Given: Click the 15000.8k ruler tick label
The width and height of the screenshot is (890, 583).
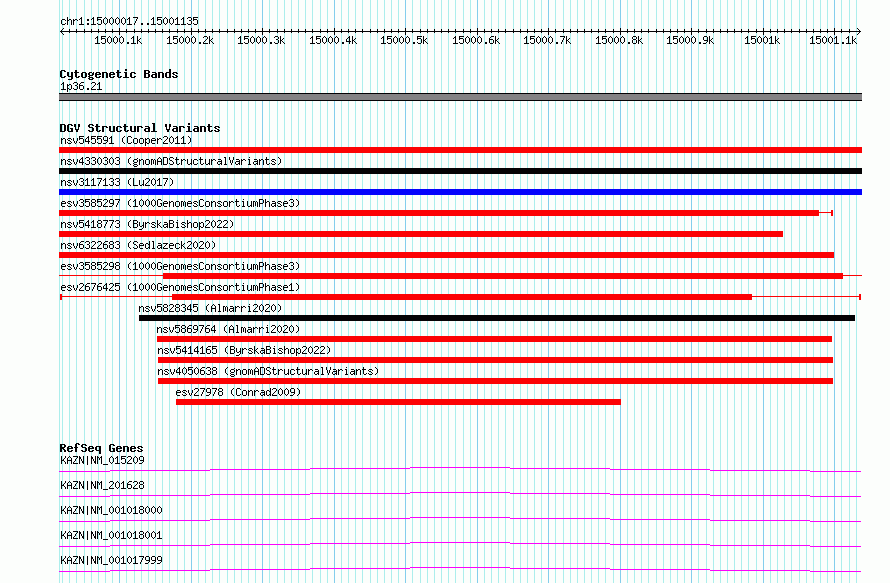Looking at the screenshot, I should [619, 40].
